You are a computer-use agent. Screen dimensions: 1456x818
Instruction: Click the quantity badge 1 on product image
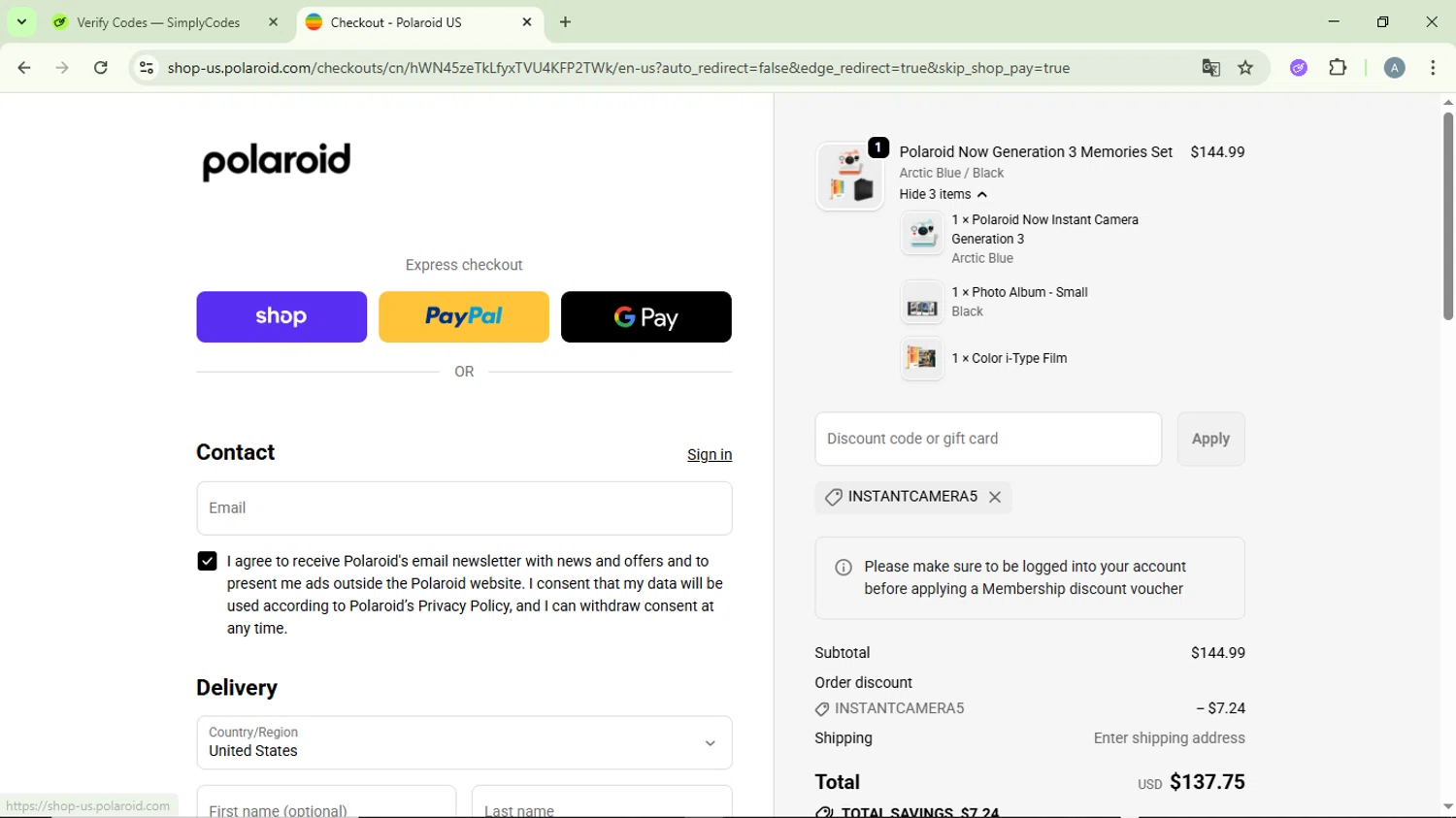pos(878,147)
